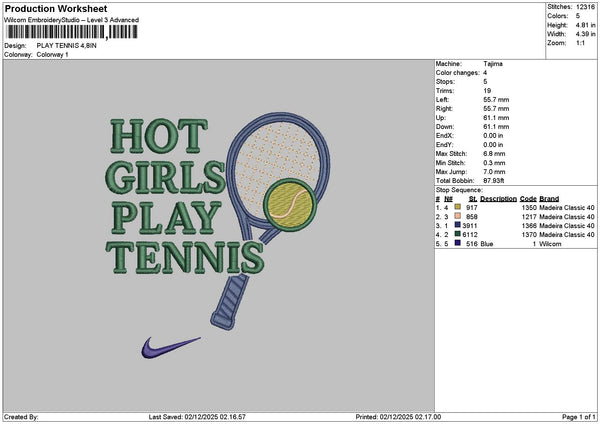Click the 'Description' column header

click(x=498, y=199)
